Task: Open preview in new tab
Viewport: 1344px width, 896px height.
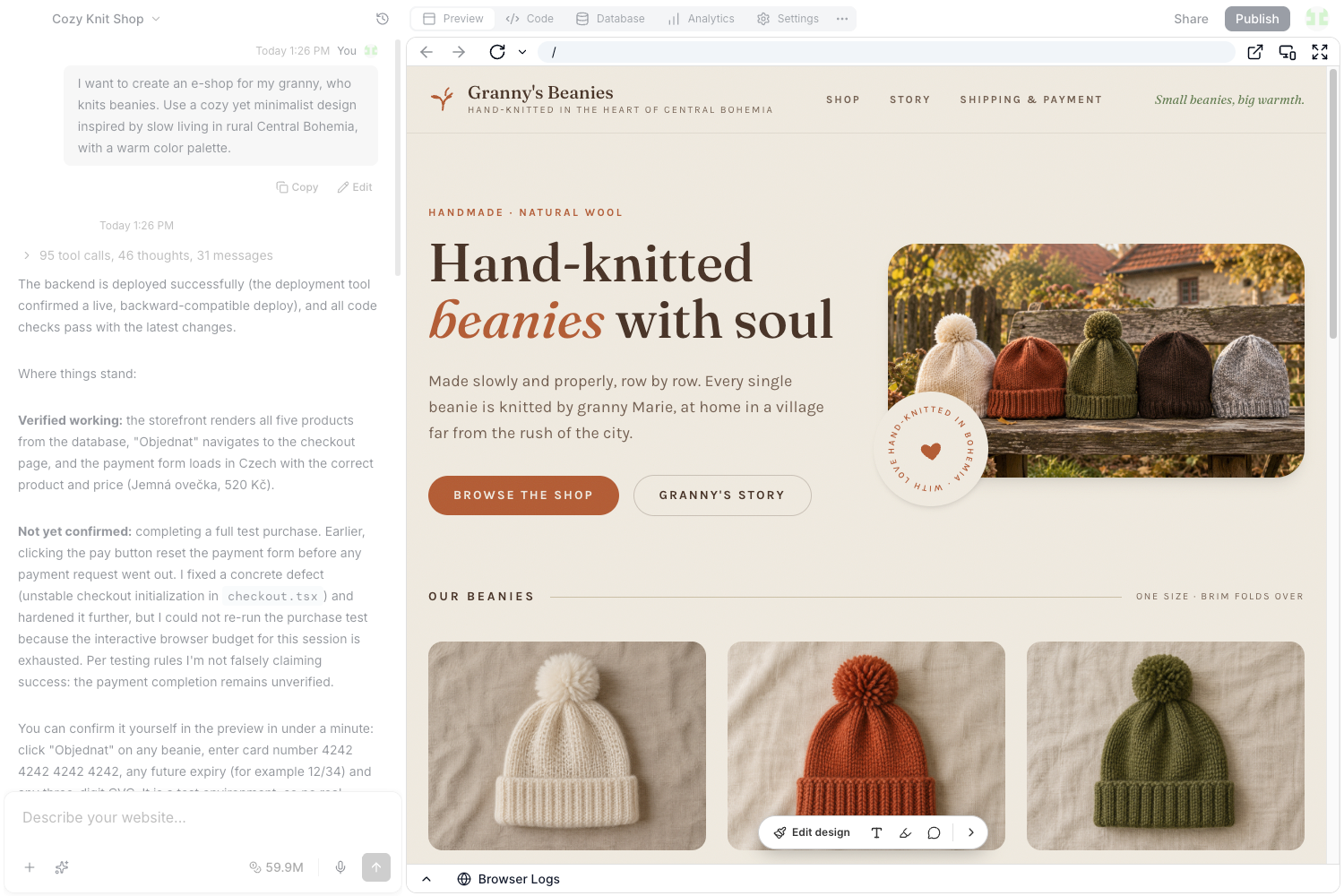Action: tap(1255, 52)
